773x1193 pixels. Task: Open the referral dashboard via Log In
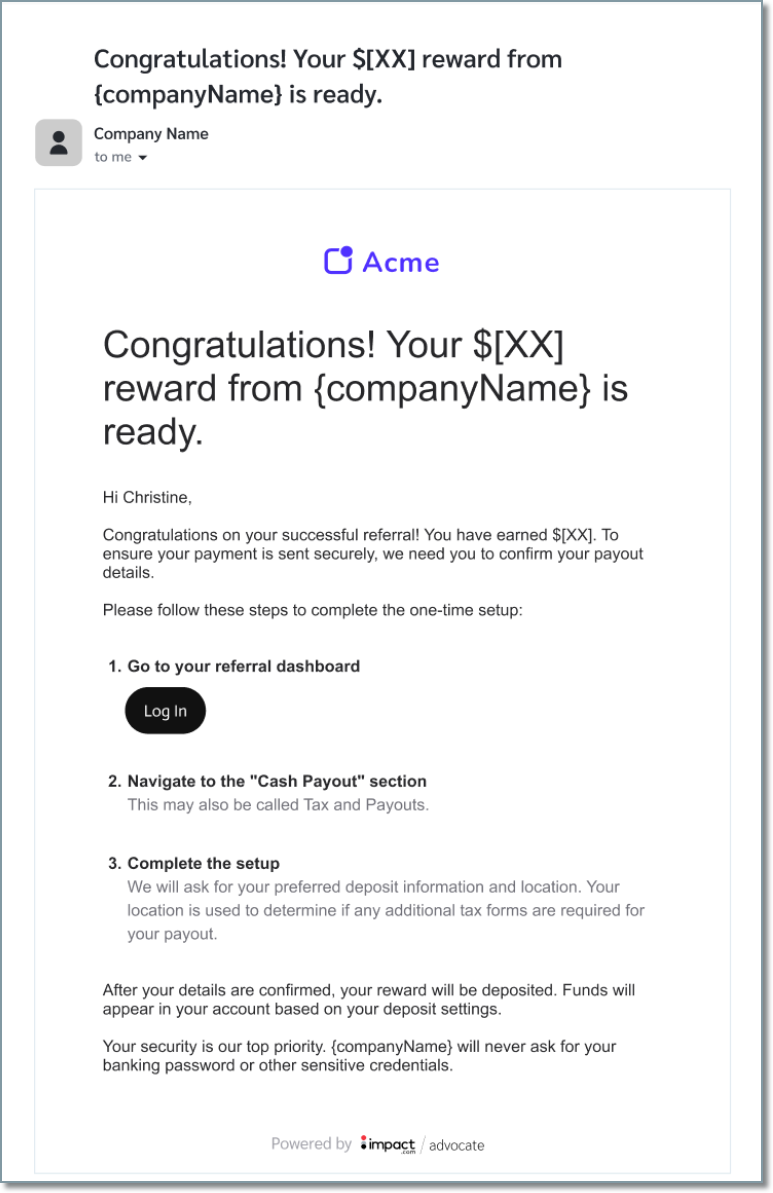[165, 711]
